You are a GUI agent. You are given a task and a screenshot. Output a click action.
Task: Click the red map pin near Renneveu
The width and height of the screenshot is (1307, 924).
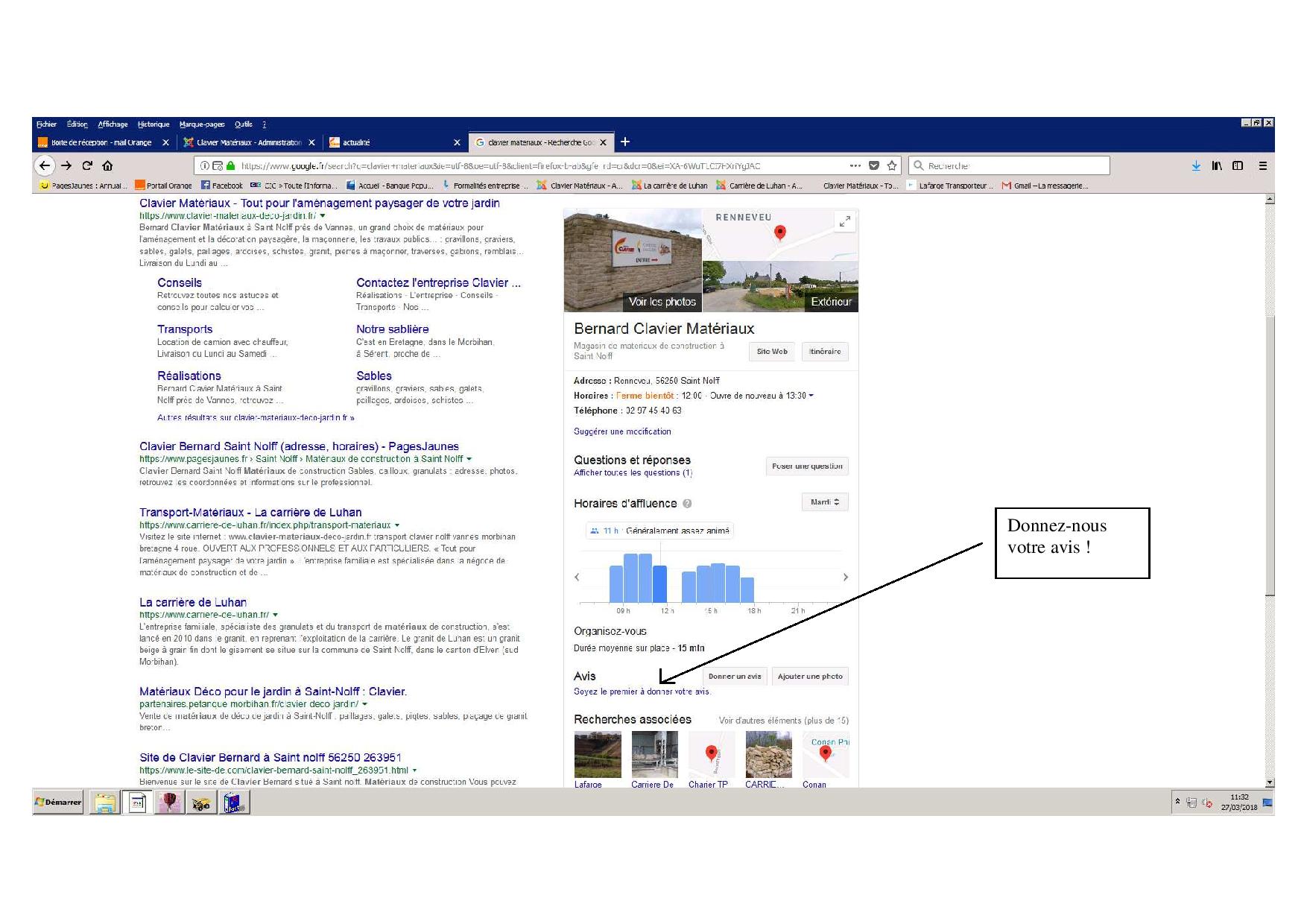[780, 232]
